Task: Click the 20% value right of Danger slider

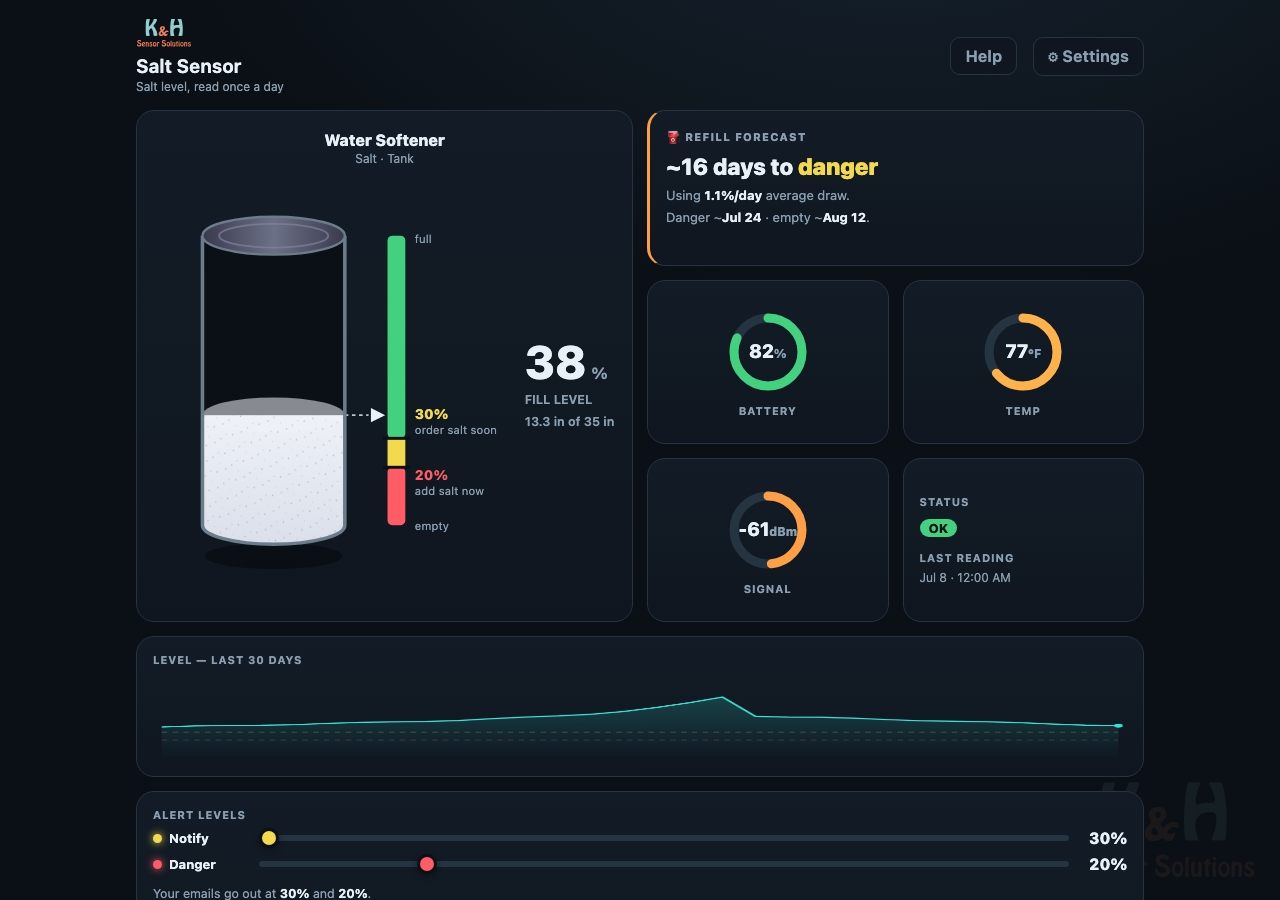Action: click(1108, 865)
